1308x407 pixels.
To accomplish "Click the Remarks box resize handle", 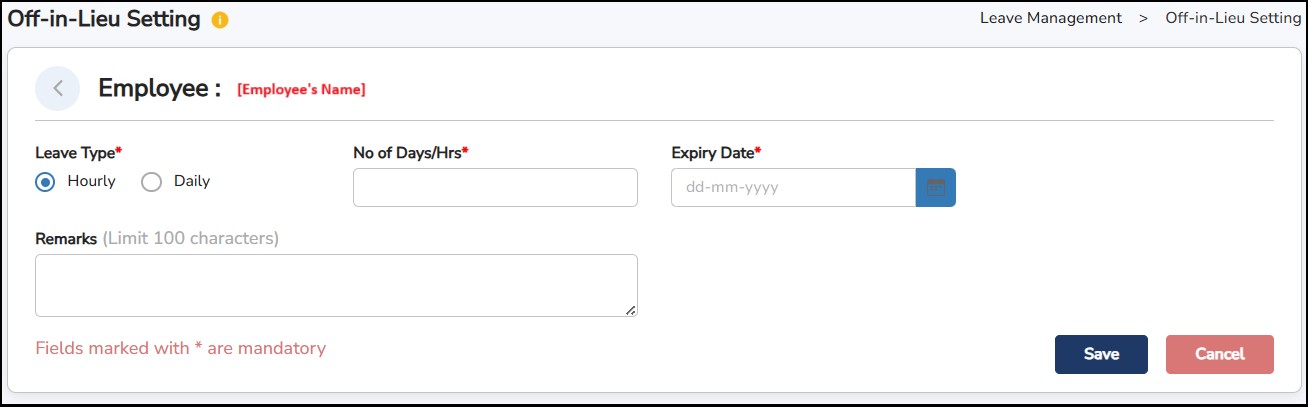I will pyautogui.click(x=630, y=310).
